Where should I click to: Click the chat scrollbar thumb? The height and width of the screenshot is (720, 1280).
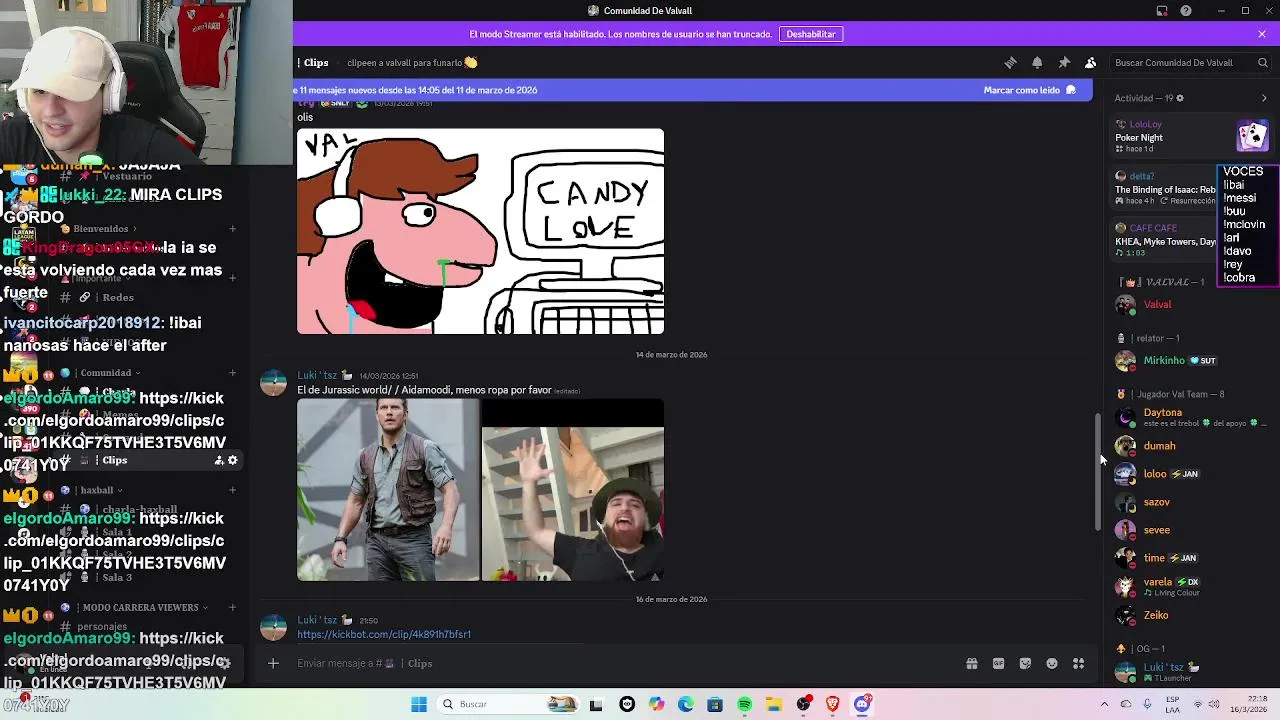point(1097,472)
